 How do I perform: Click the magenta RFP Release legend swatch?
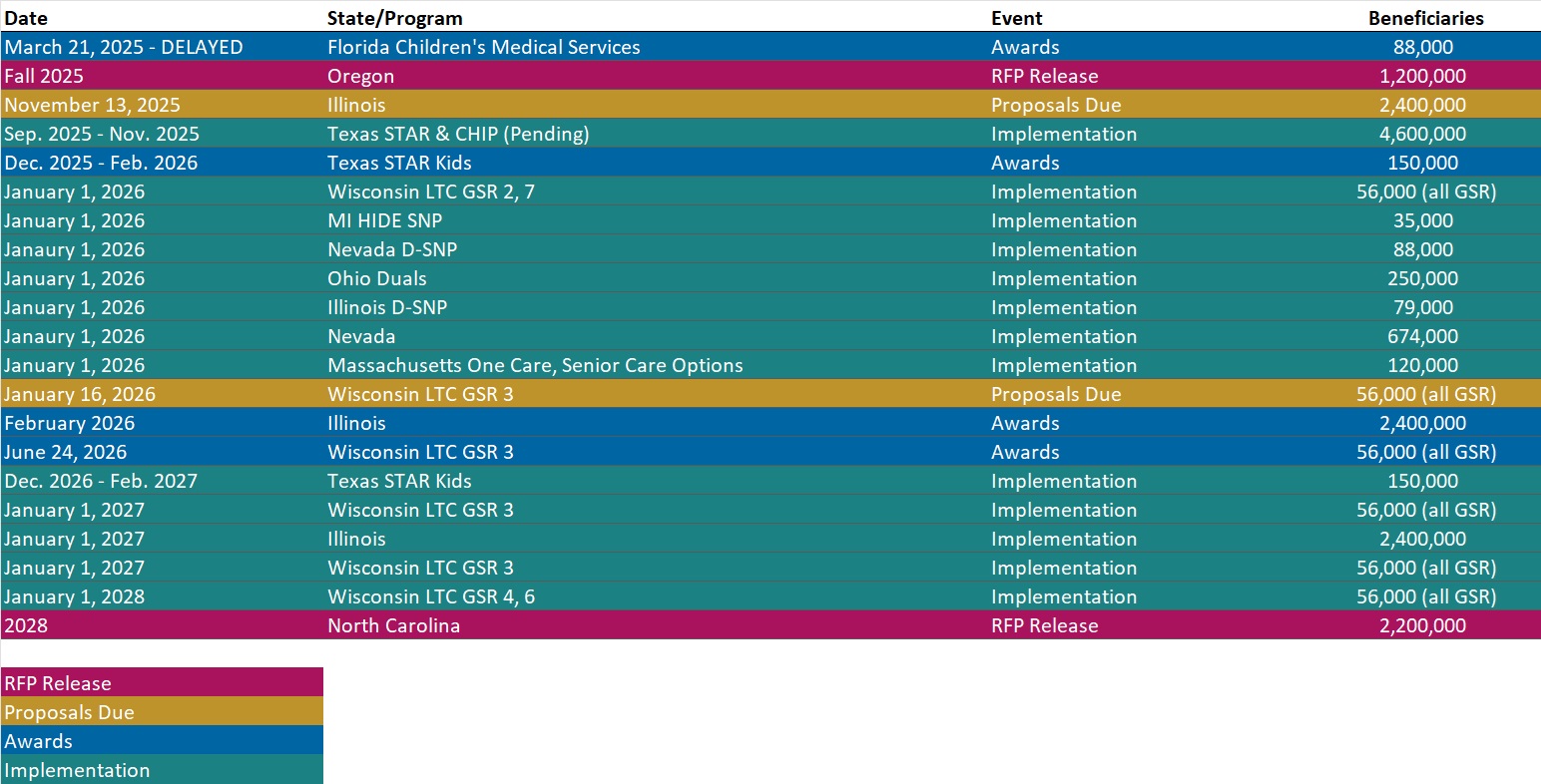point(162,683)
